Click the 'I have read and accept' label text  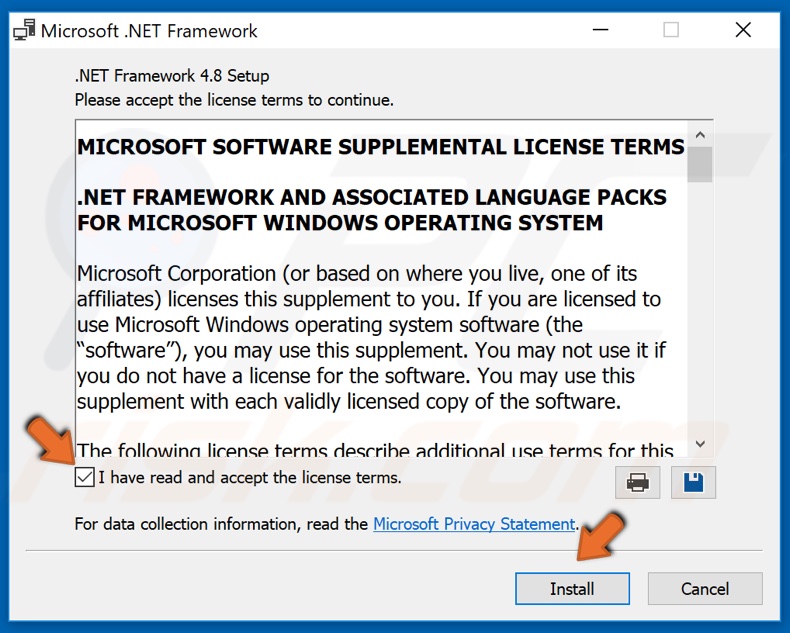(x=249, y=477)
